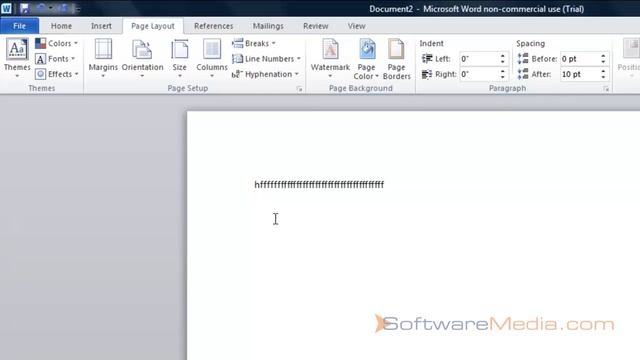Screen dimensions: 640x360
Task: Switch to the References tab
Action: 213,26
